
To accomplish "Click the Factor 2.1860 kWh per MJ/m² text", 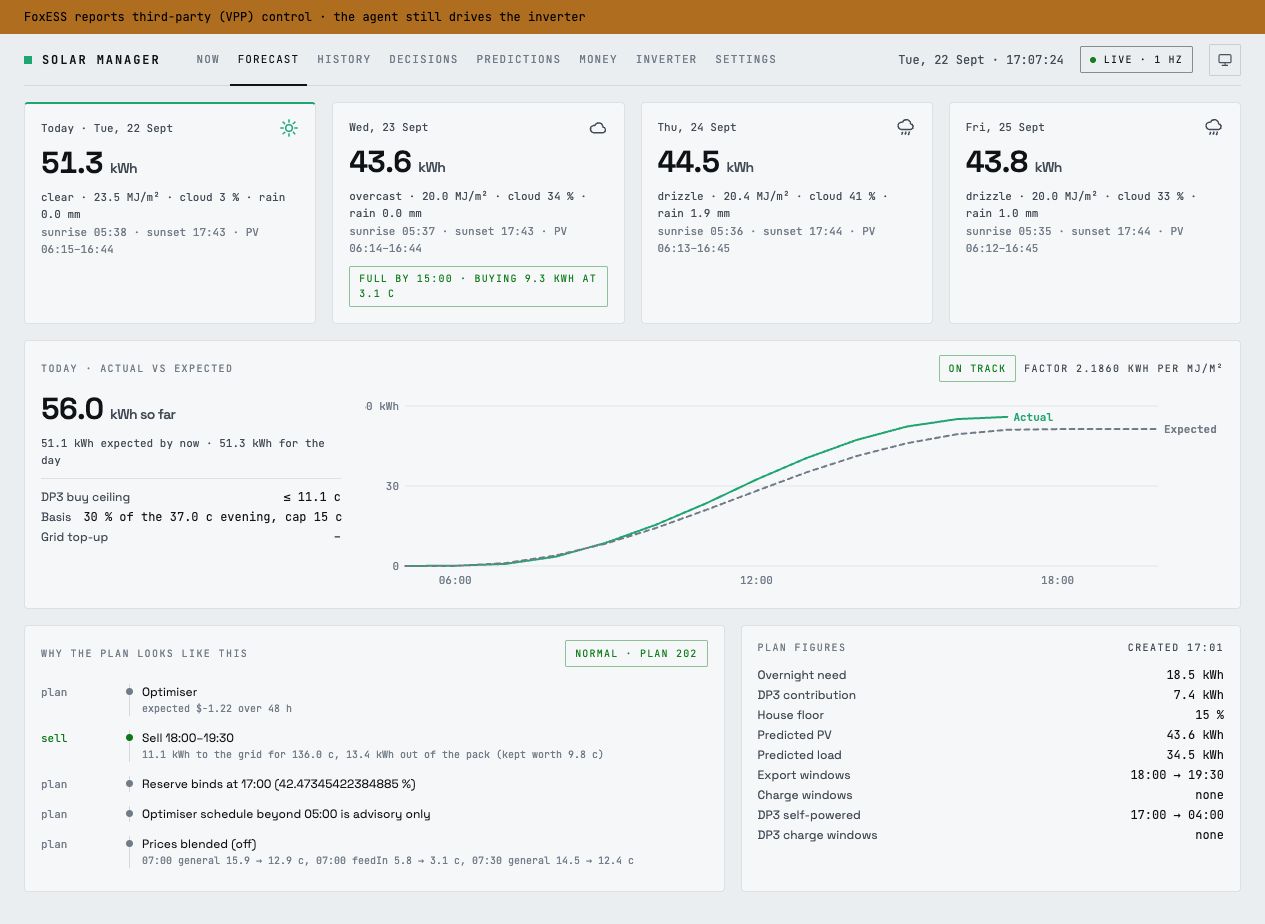I will pos(1124,369).
